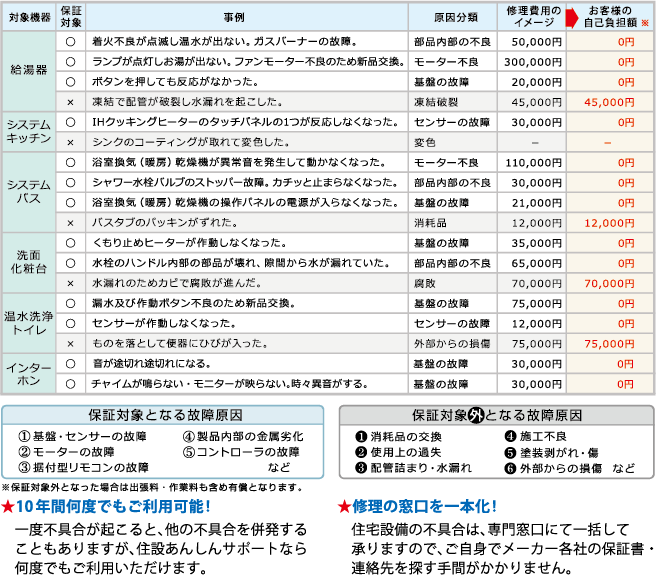The height and width of the screenshot is (575, 656).
Task: Click the システムバス category cell
Action: 29,192
